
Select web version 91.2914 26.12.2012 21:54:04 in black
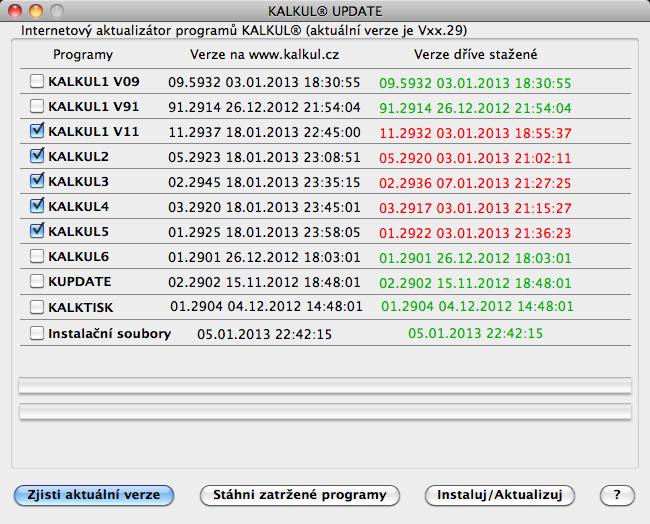click(264, 107)
